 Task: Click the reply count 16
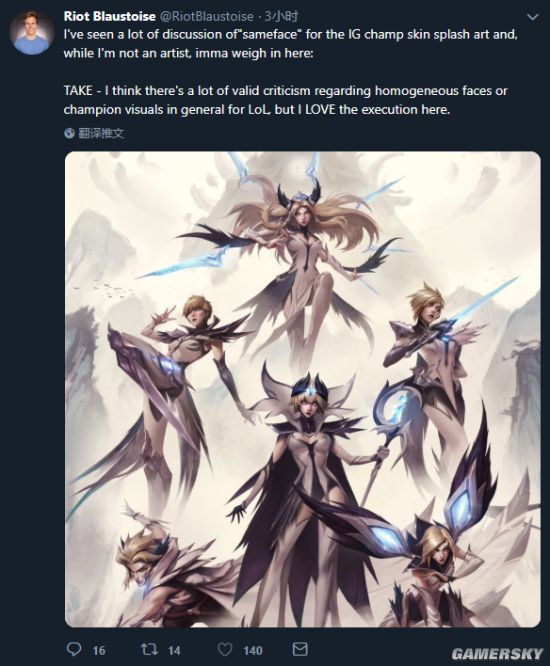[x=99, y=650]
